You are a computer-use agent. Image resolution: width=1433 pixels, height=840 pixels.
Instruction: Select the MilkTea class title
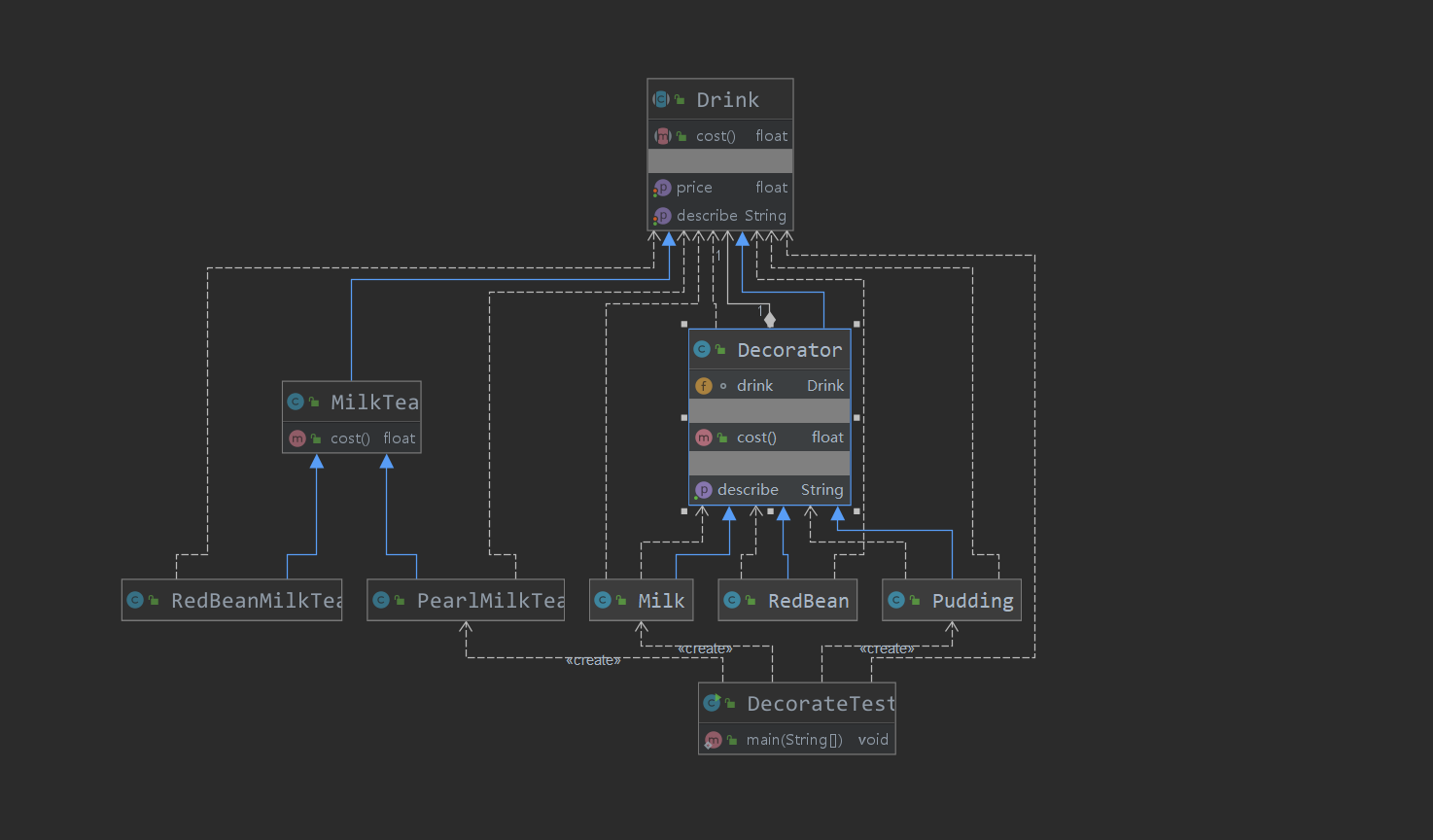tap(375, 402)
